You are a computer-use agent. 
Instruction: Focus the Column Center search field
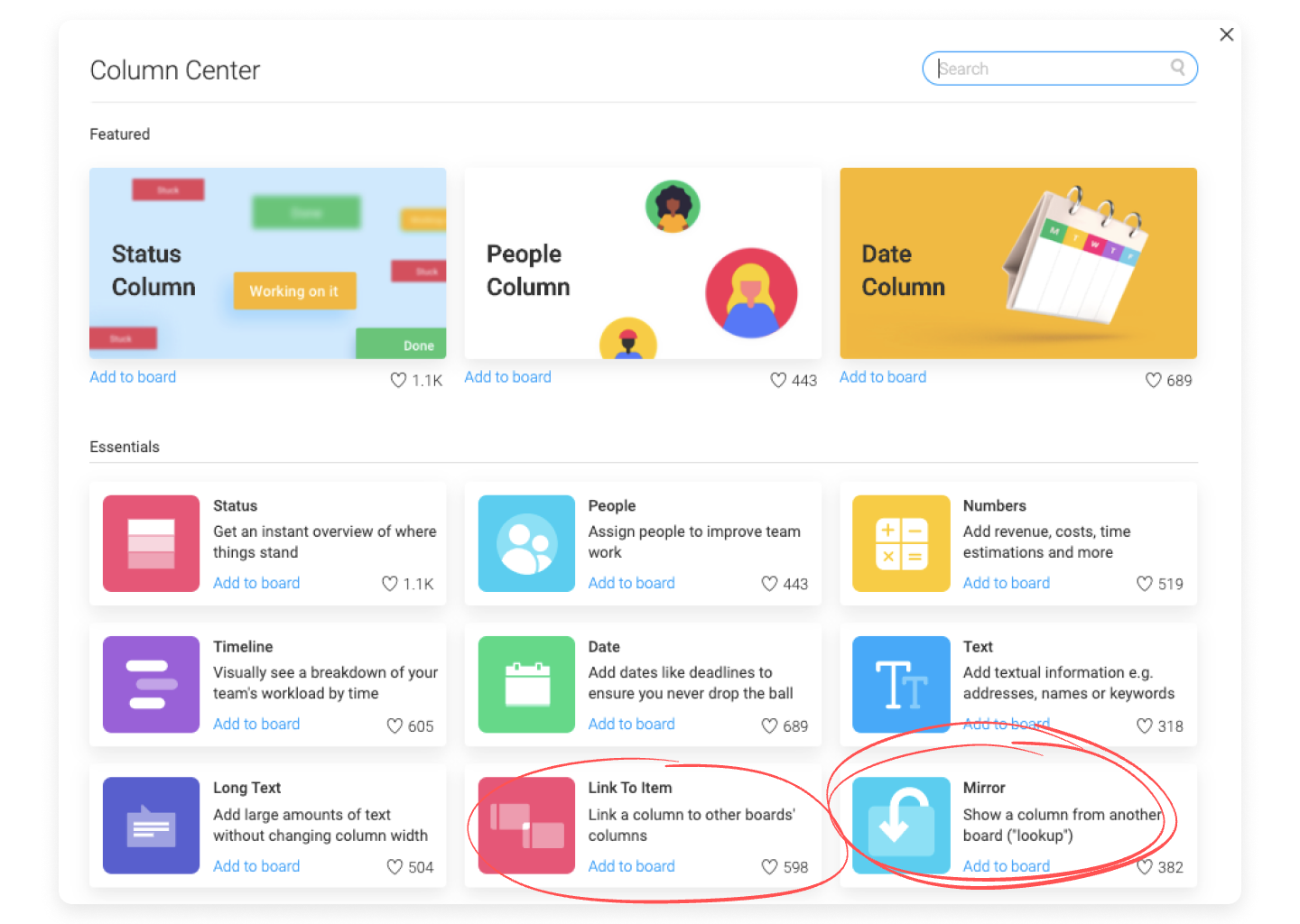[x=1060, y=69]
